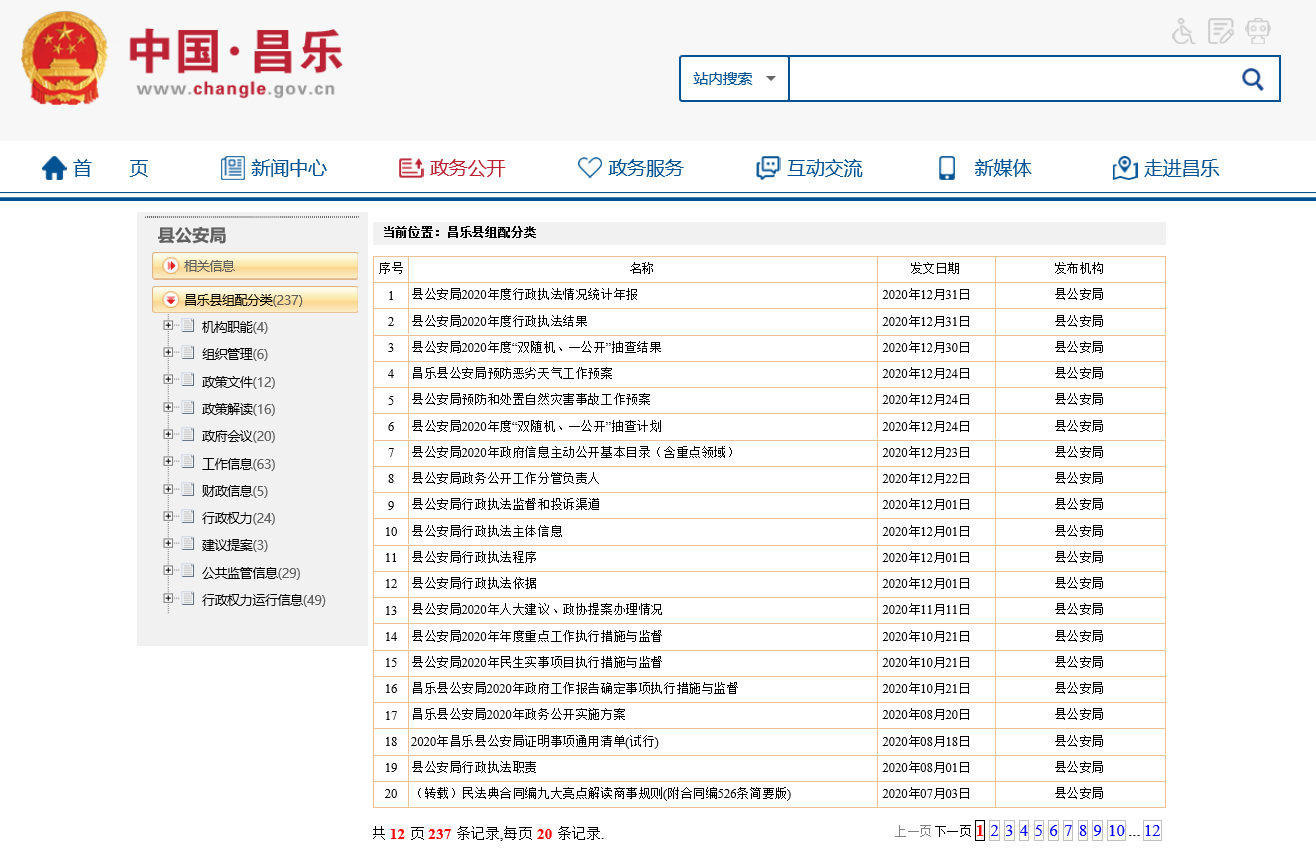
Task: Click the note-with-pencil icon in the header
Action: [1220, 32]
